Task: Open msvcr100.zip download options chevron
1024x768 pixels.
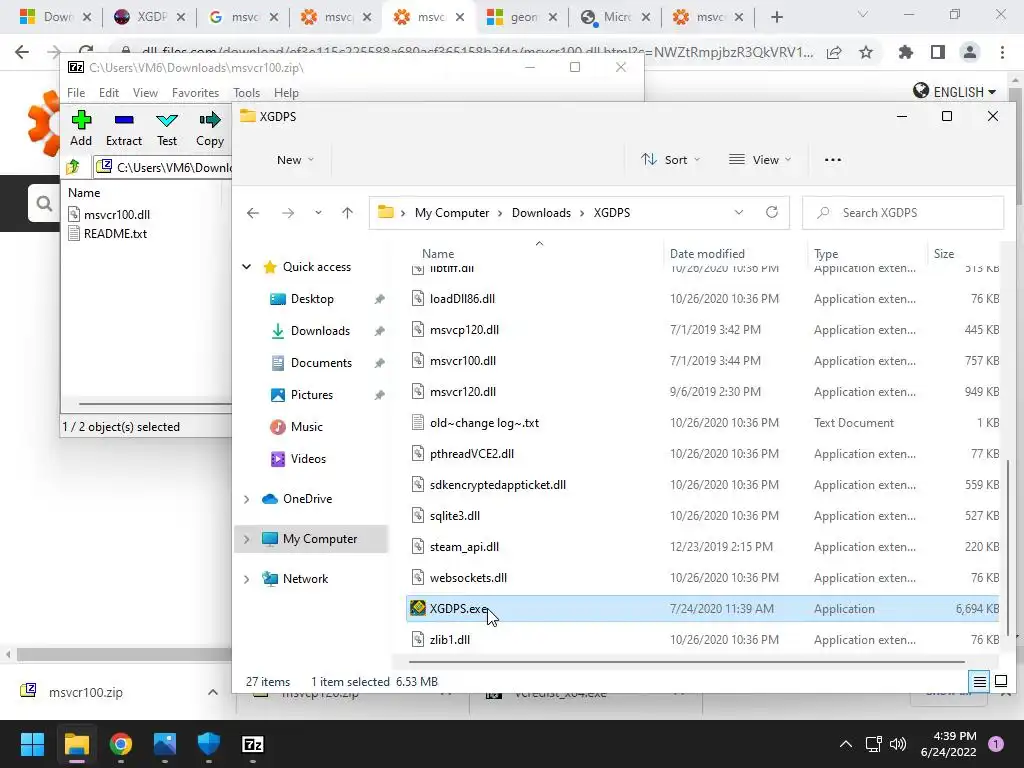Action: (213, 692)
